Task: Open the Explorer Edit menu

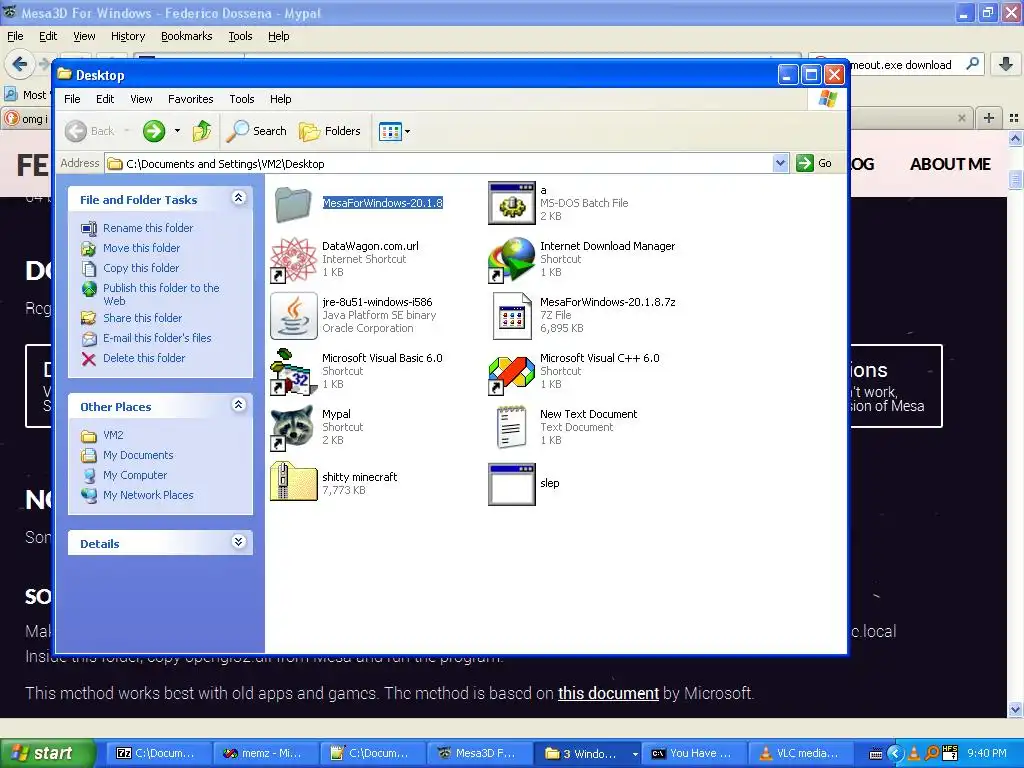Action: click(x=104, y=99)
